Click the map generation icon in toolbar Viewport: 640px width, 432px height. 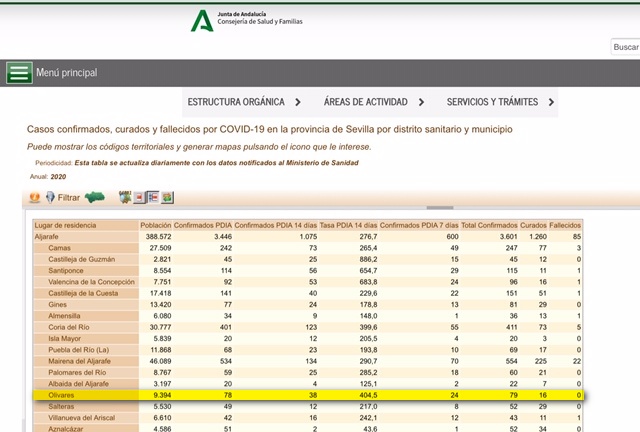125,198
